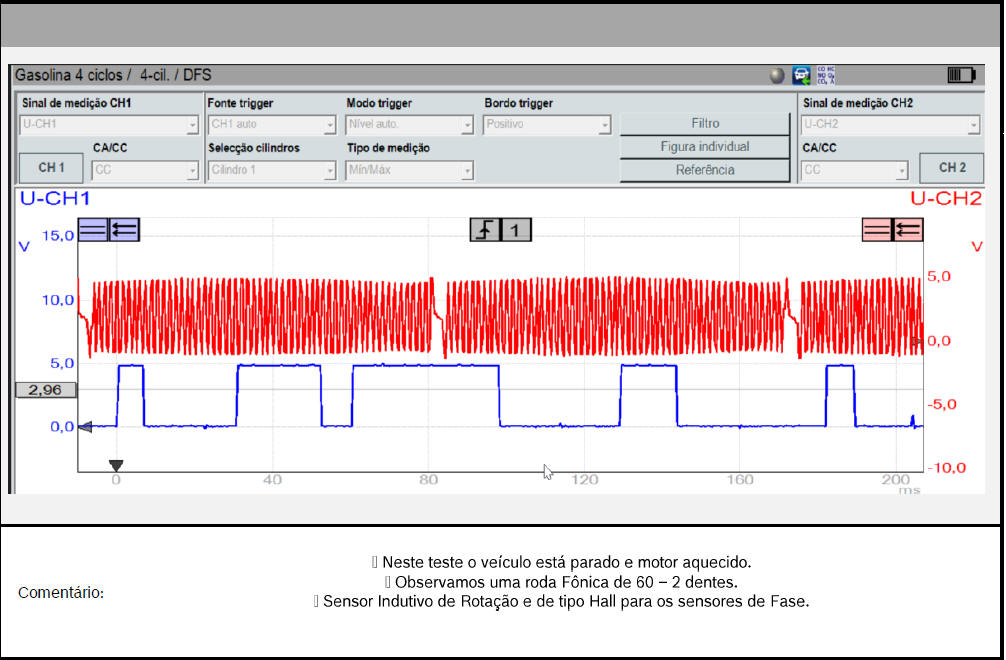Click the 2,96 trigger level marker
Image resolution: width=1006 pixels, height=660 pixels.
(45, 390)
